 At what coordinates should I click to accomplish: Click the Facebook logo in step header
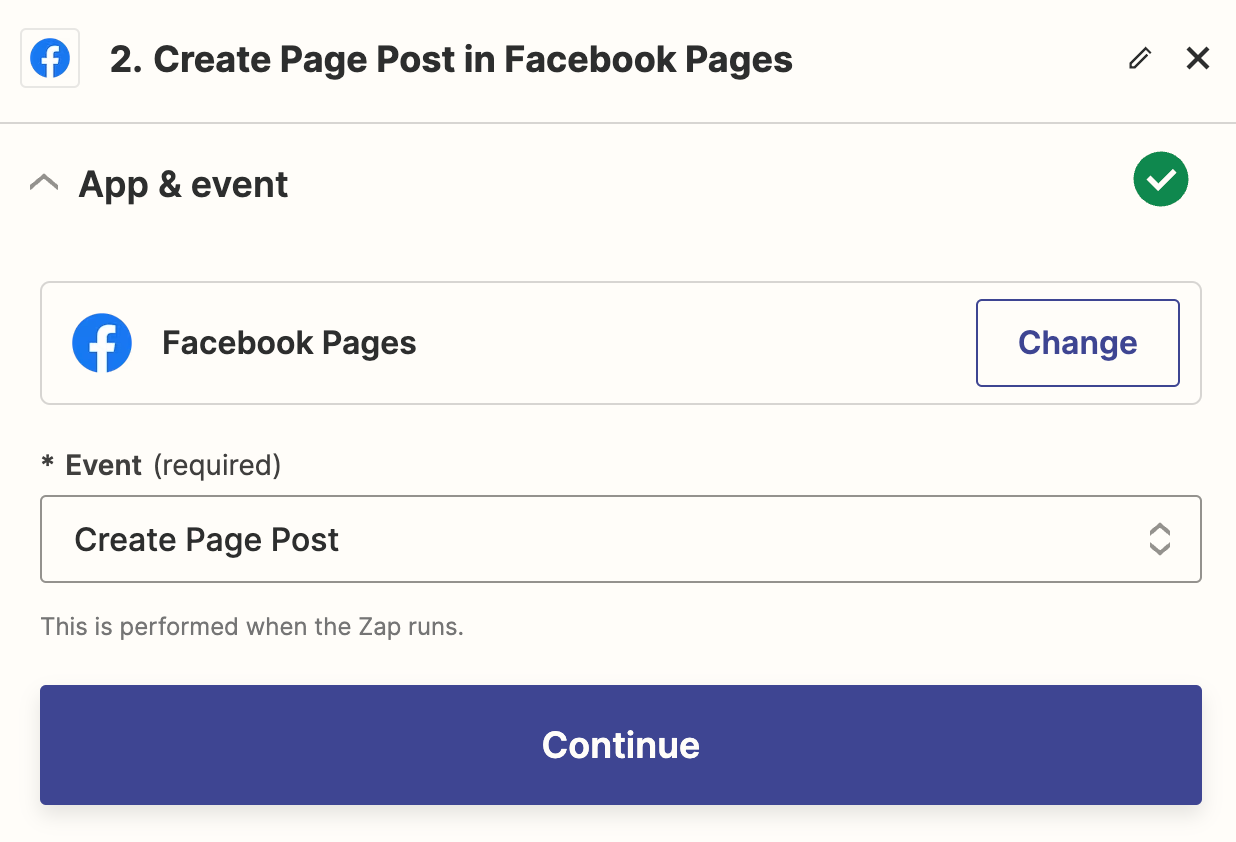50,59
